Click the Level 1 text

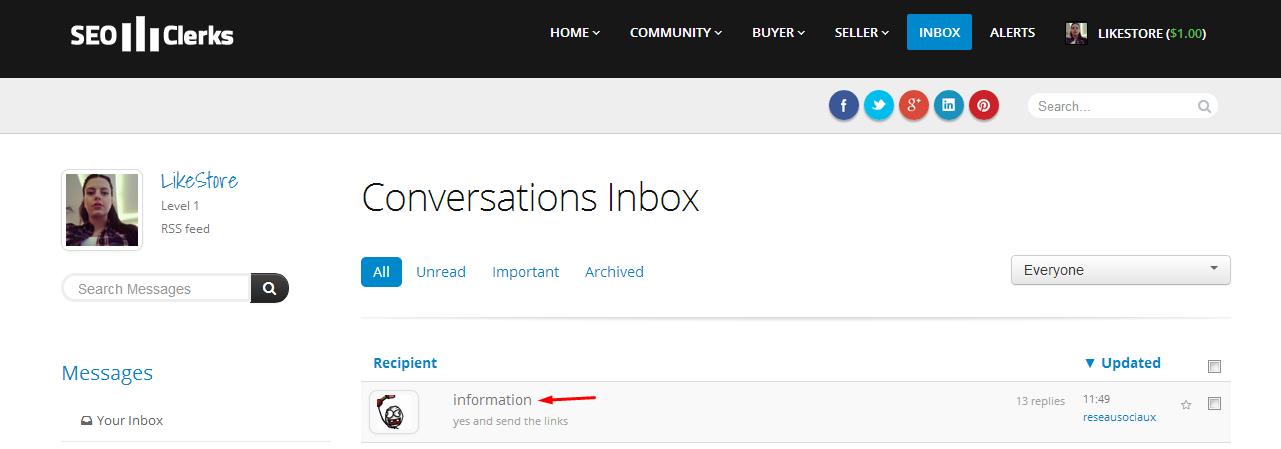pos(180,206)
